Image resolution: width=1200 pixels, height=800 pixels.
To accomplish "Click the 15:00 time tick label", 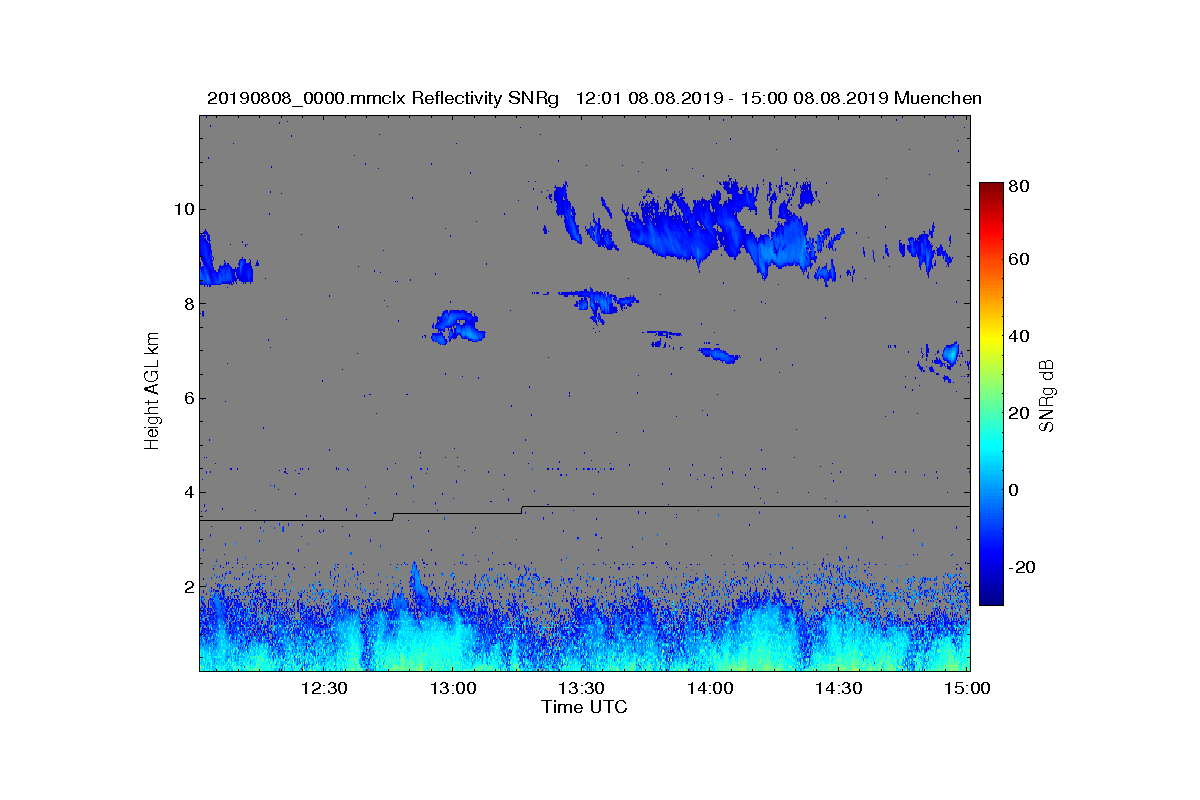I will point(967,688).
